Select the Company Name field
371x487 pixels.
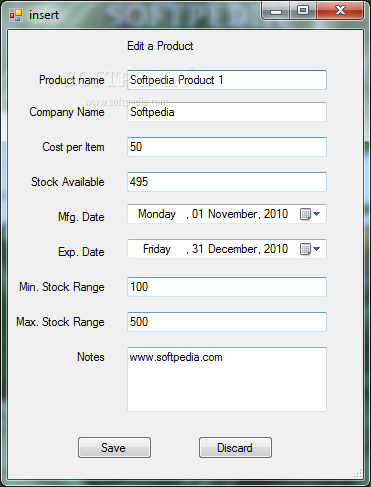pos(227,112)
